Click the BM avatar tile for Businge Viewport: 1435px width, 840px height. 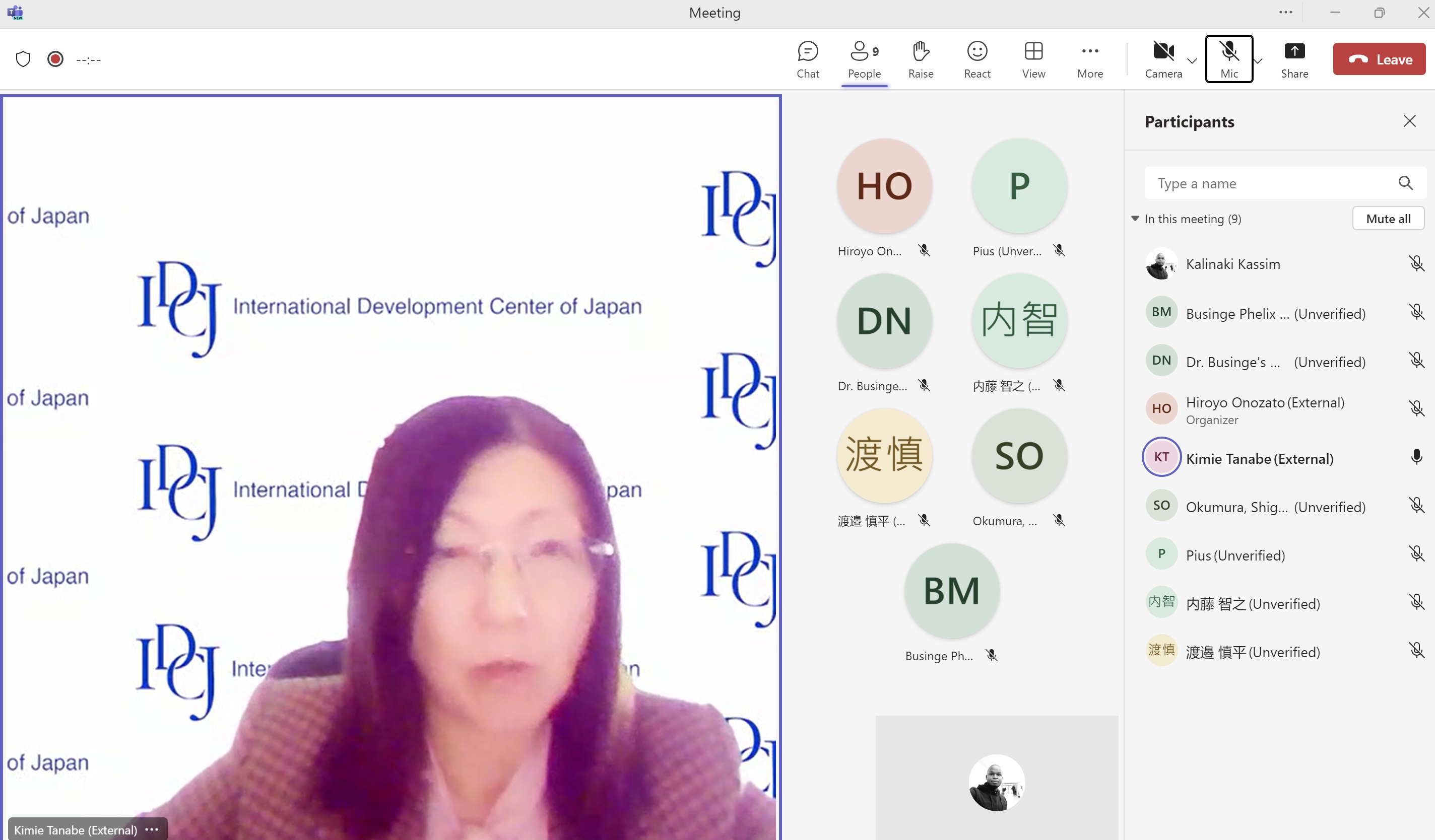951,590
